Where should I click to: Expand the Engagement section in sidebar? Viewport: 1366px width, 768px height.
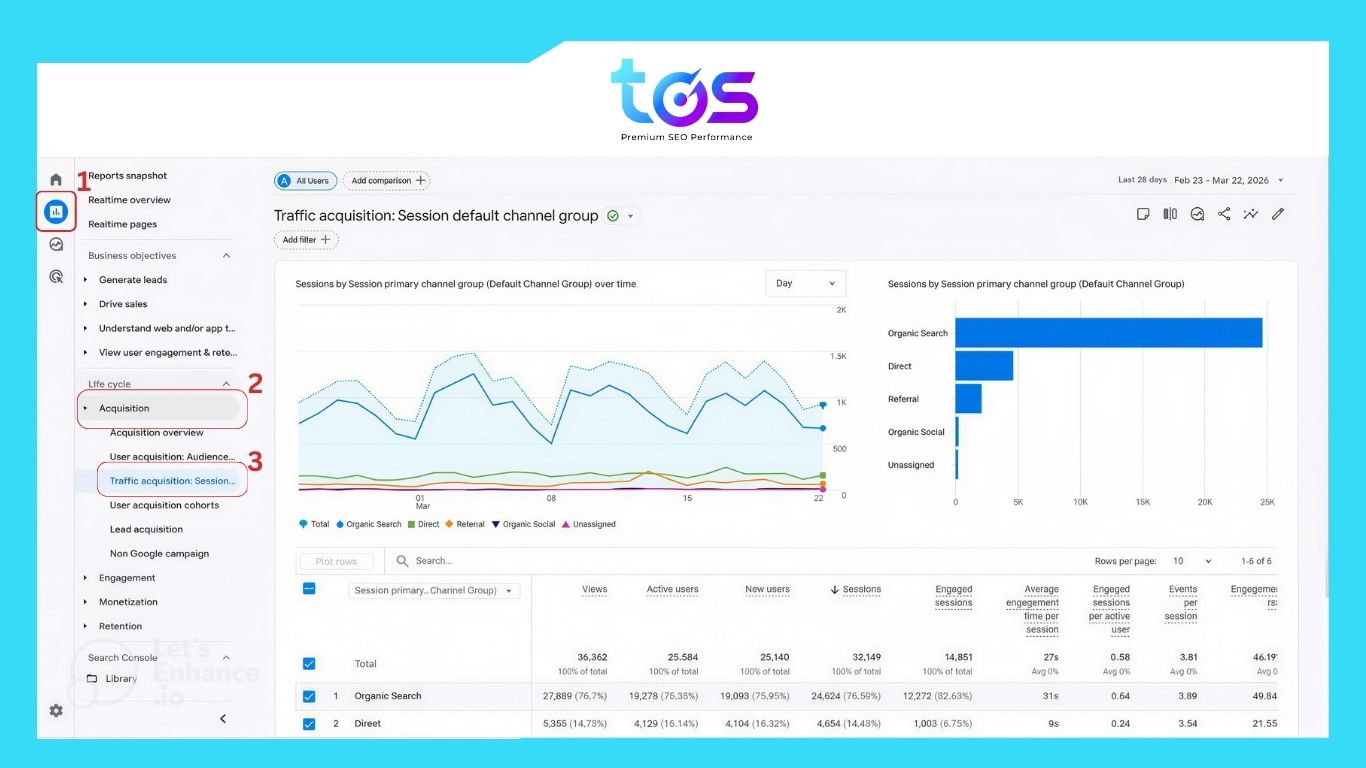(x=127, y=578)
